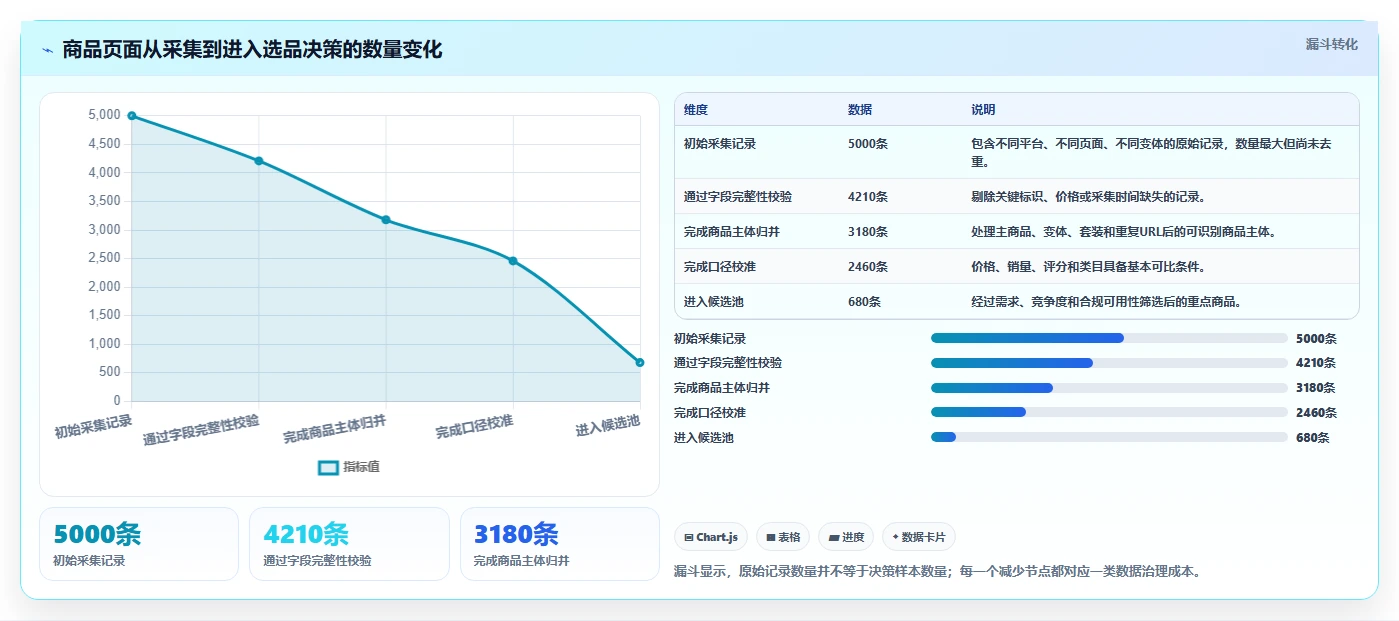This screenshot has height=621, width=1399.
Task: Click the footer note starting 漏斗显示
Action: [x=938, y=572]
